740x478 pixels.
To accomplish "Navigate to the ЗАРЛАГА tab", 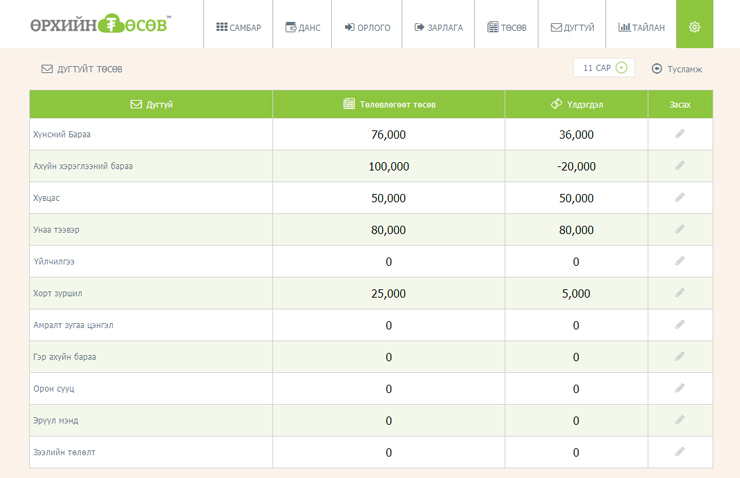I will click(x=438, y=27).
